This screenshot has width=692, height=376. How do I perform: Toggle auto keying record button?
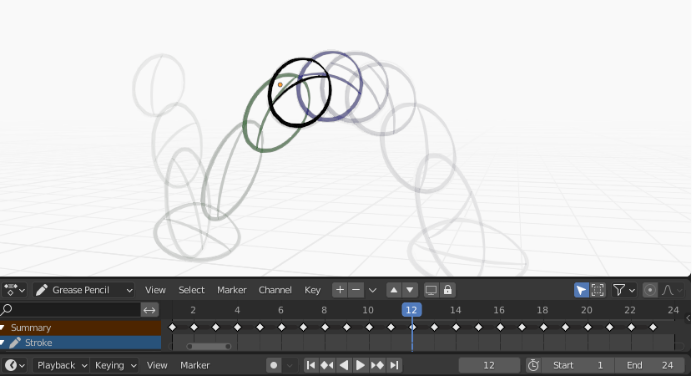coord(274,365)
